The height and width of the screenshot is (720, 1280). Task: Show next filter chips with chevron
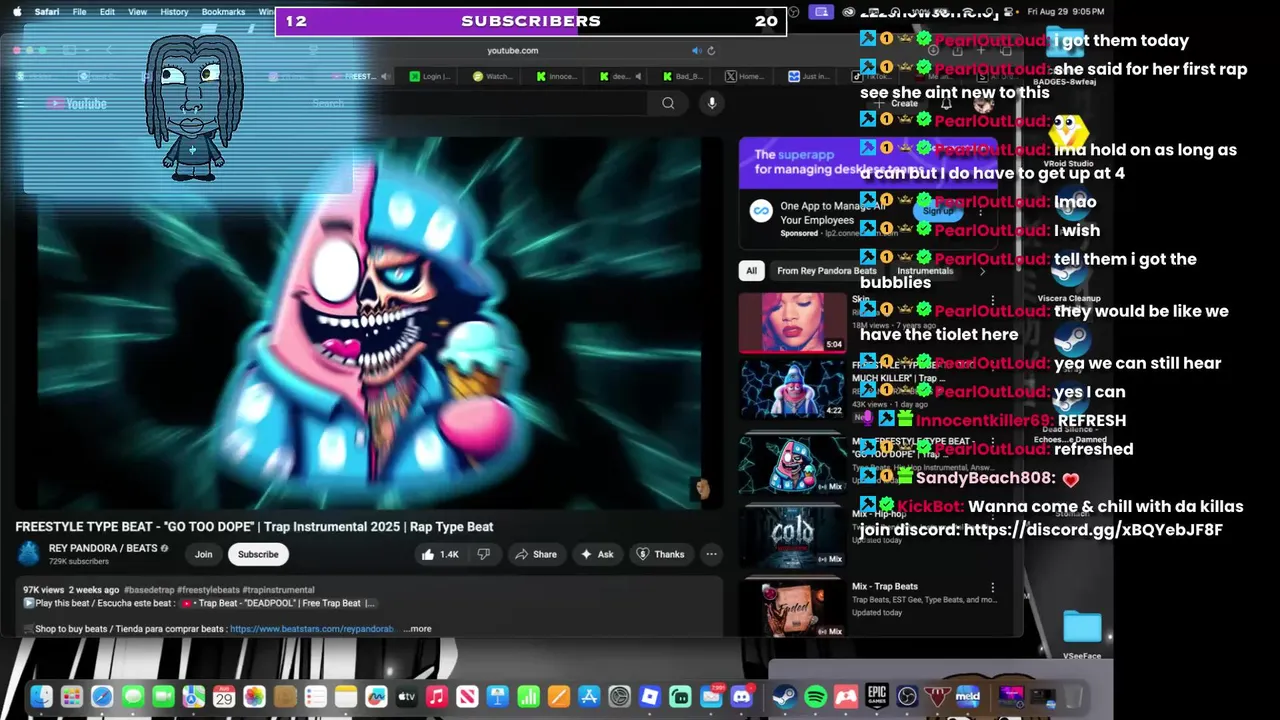coord(982,271)
